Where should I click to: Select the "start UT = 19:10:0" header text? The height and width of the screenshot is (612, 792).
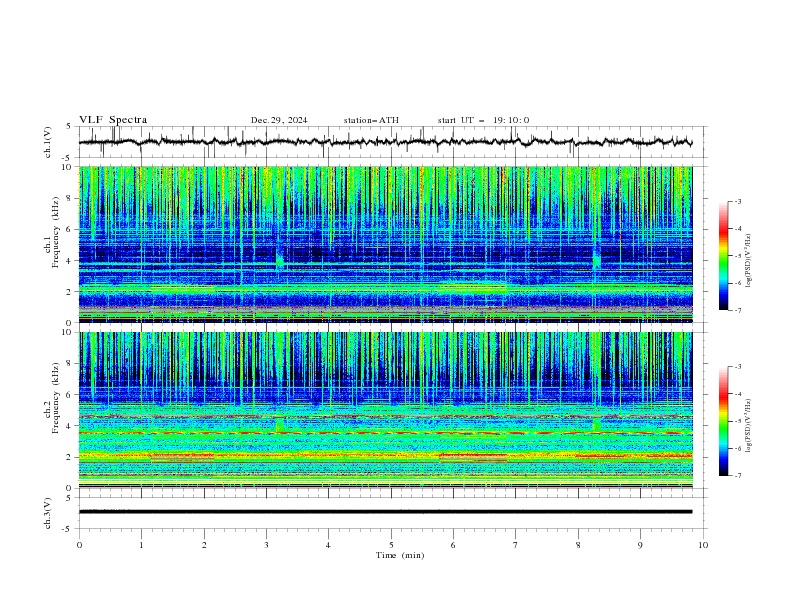coord(483,120)
